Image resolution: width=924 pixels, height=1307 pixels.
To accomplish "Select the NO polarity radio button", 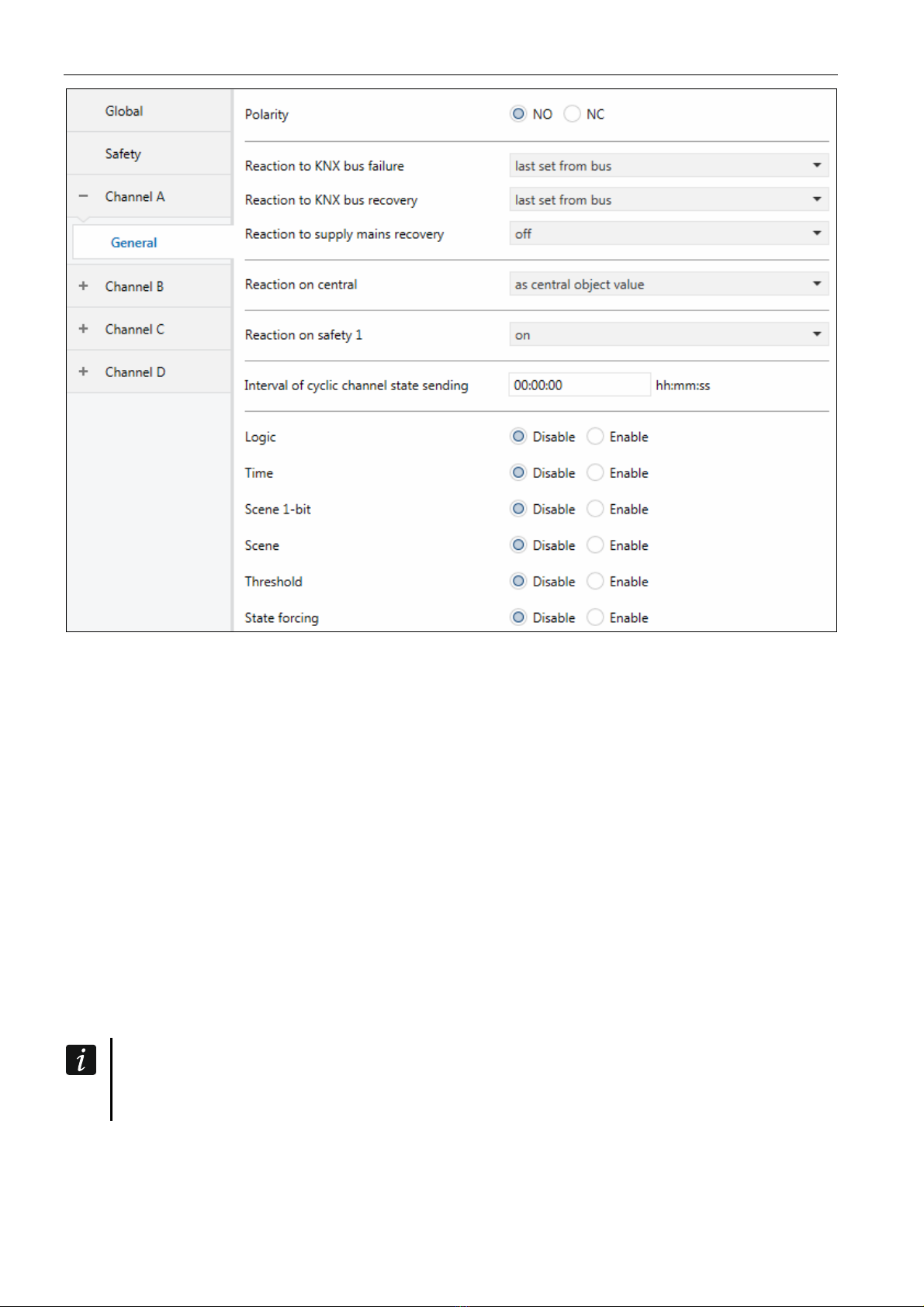I will [518, 114].
